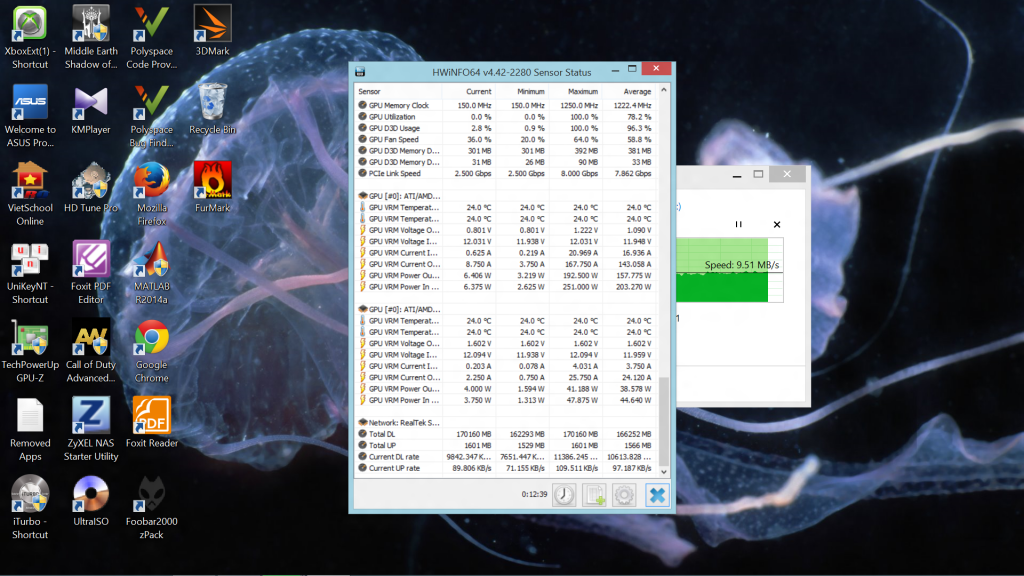Select the Network: RealTek sensor group row
Viewport: 1024px width, 576px height.
[x=405, y=422]
